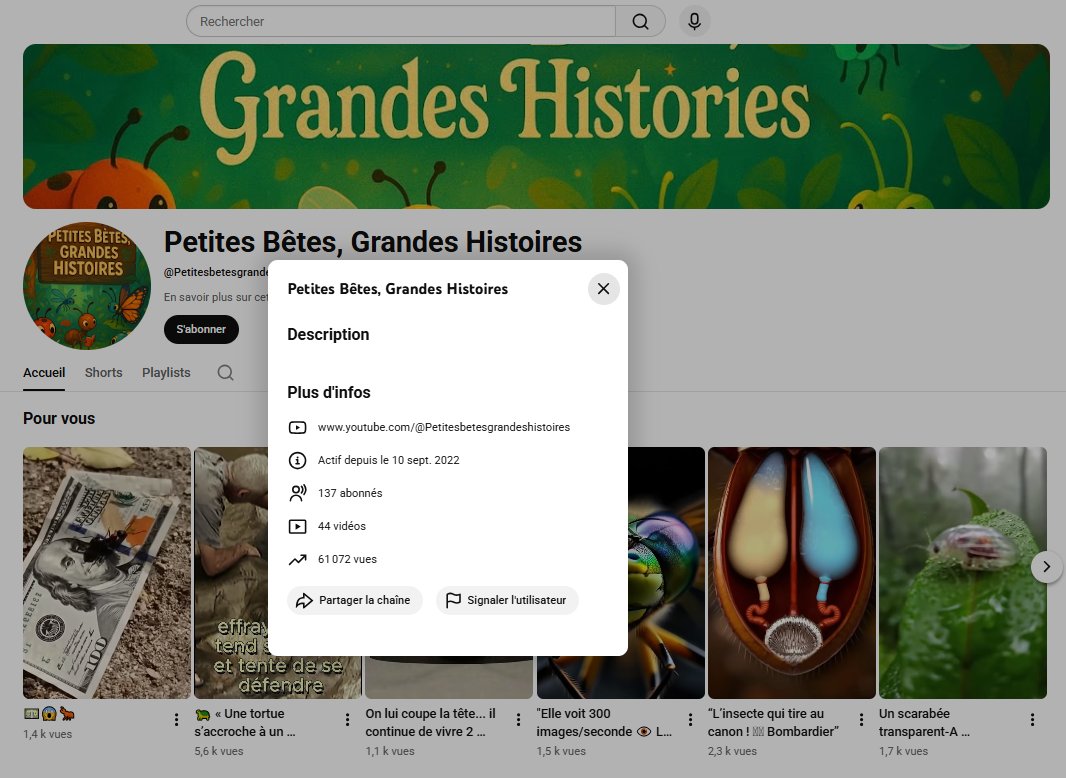Click the video icon beside 44 vidéos

coord(297,526)
